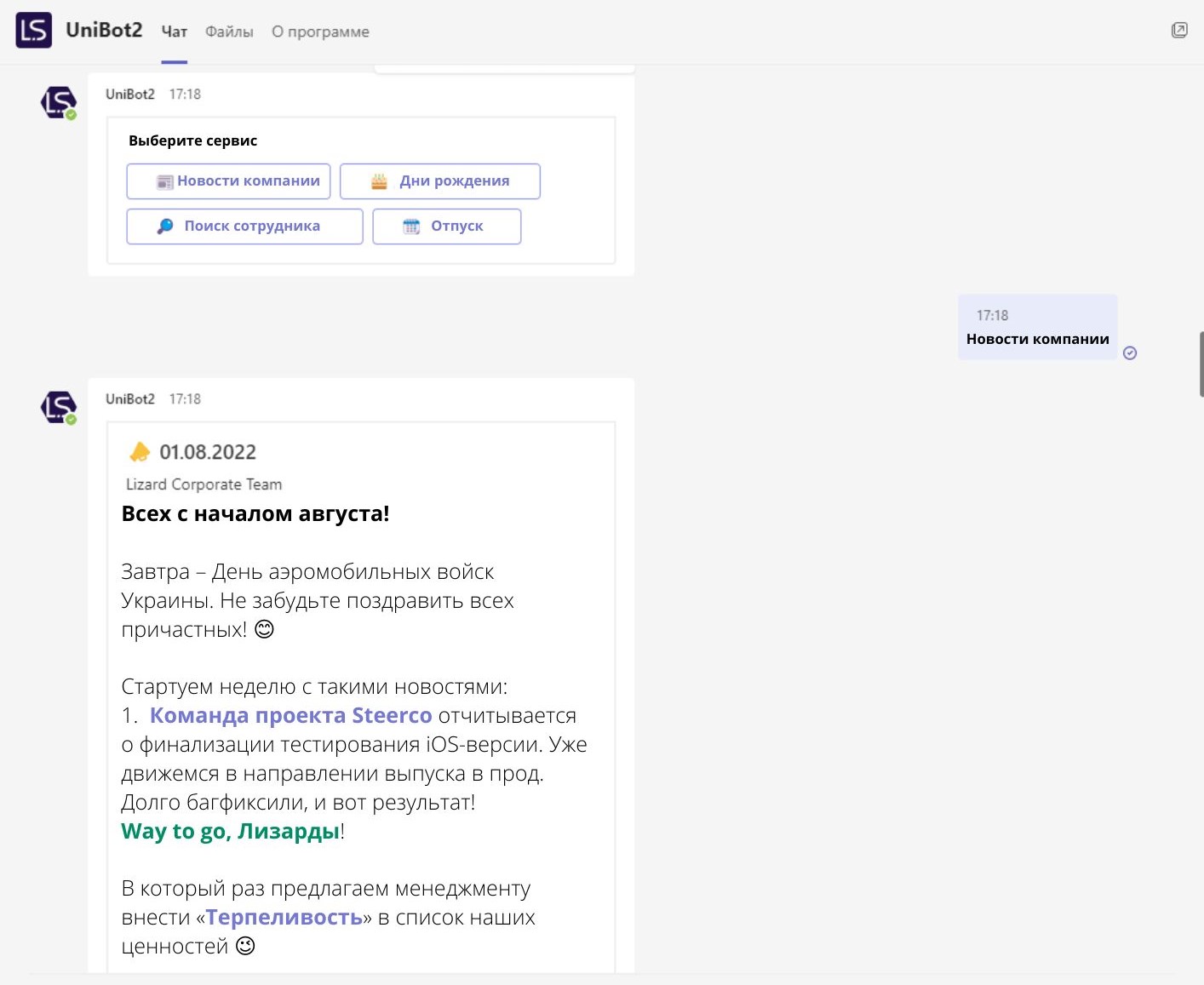Screen dimensions: 1204x985
Task: Open the pop-out chat icon
Action: 1179,31
